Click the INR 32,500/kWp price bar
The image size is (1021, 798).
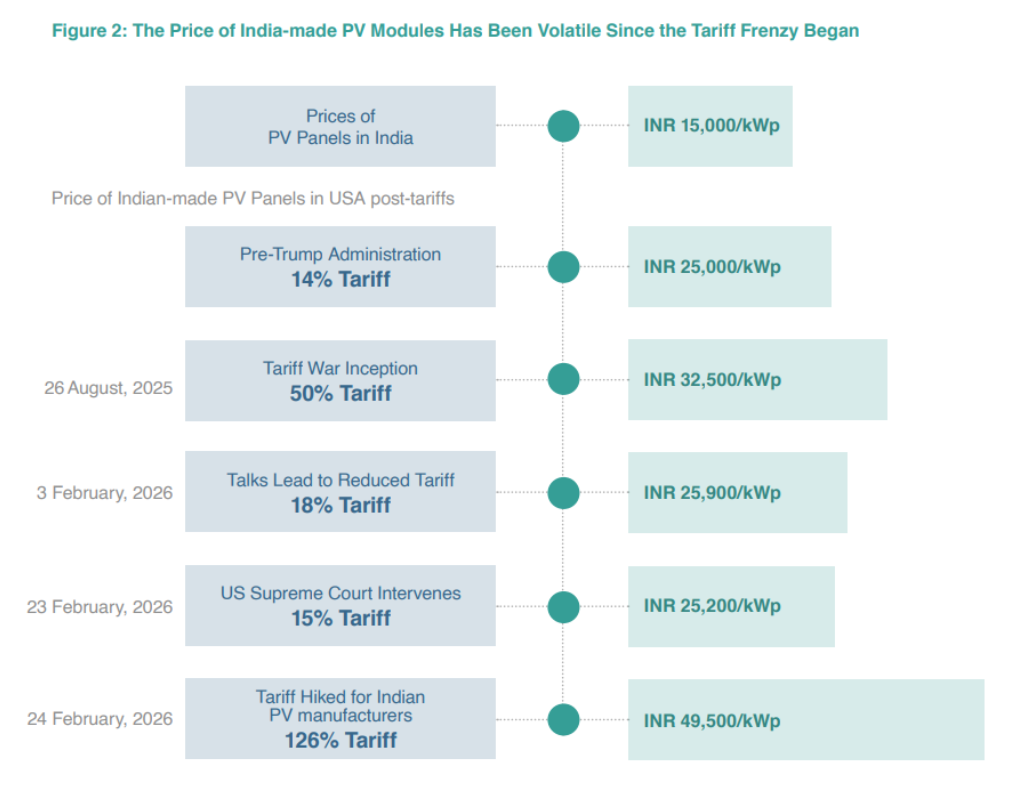pos(757,380)
